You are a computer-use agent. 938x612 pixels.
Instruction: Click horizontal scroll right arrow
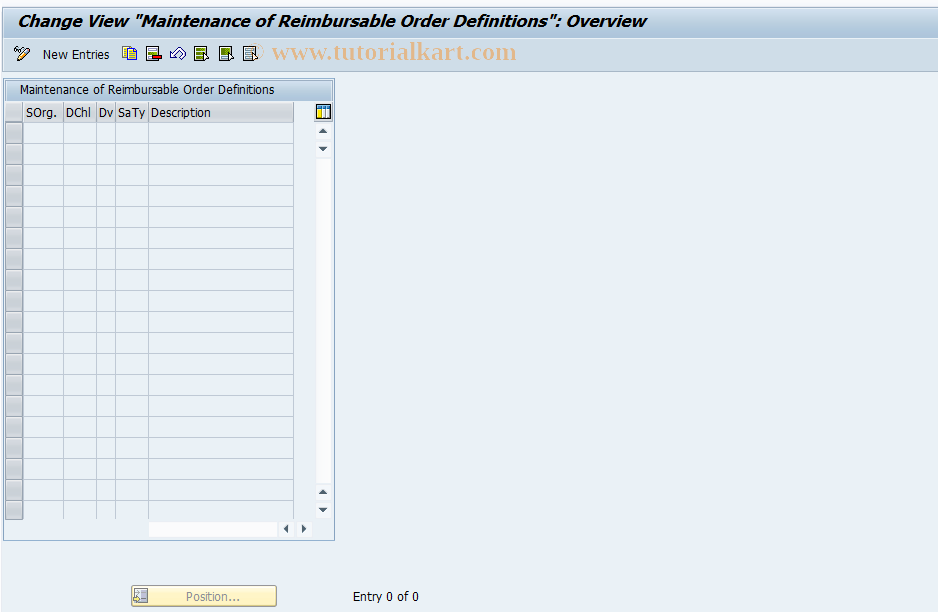[303, 529]
